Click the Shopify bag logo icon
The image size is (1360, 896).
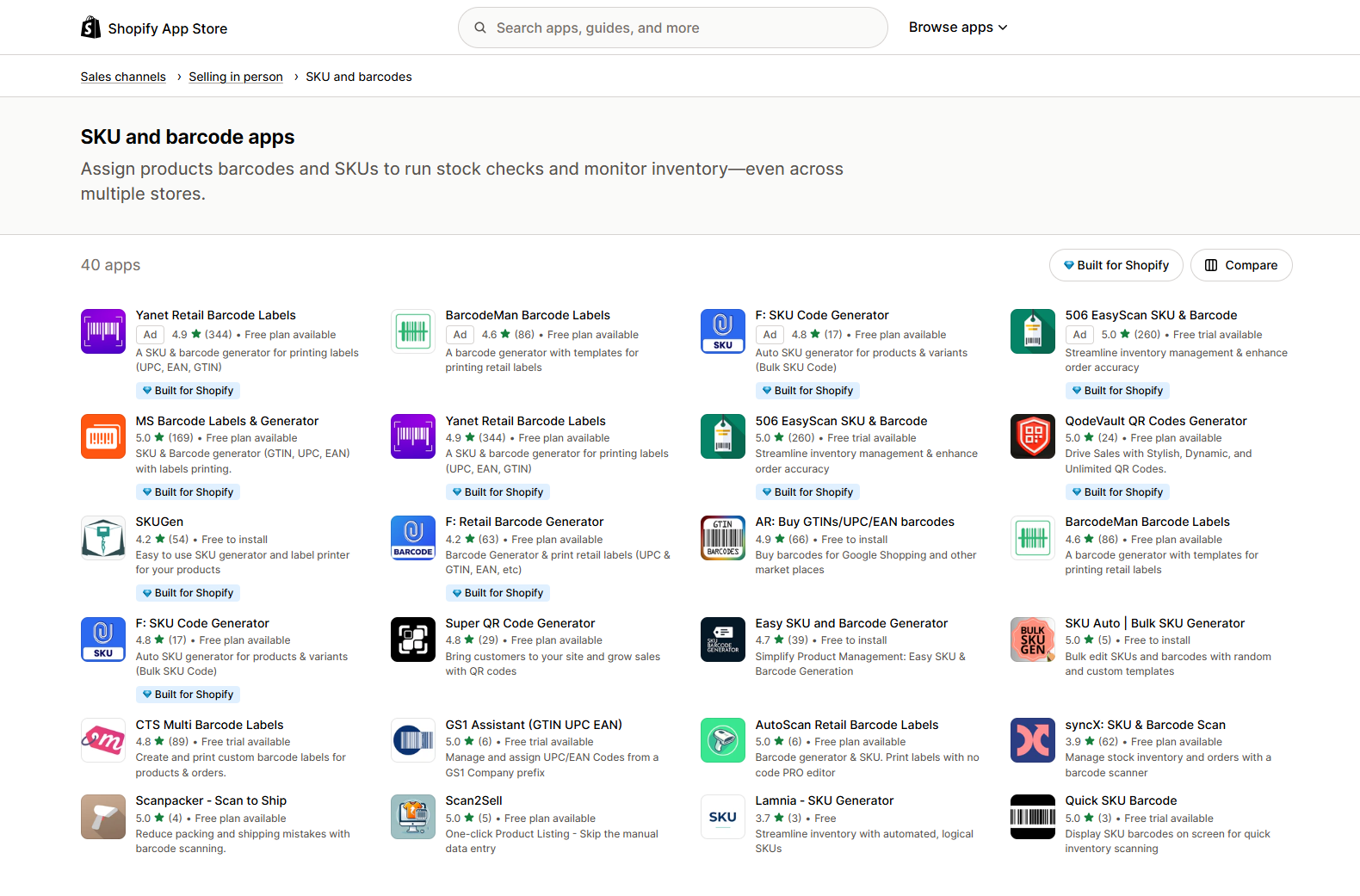90,28
